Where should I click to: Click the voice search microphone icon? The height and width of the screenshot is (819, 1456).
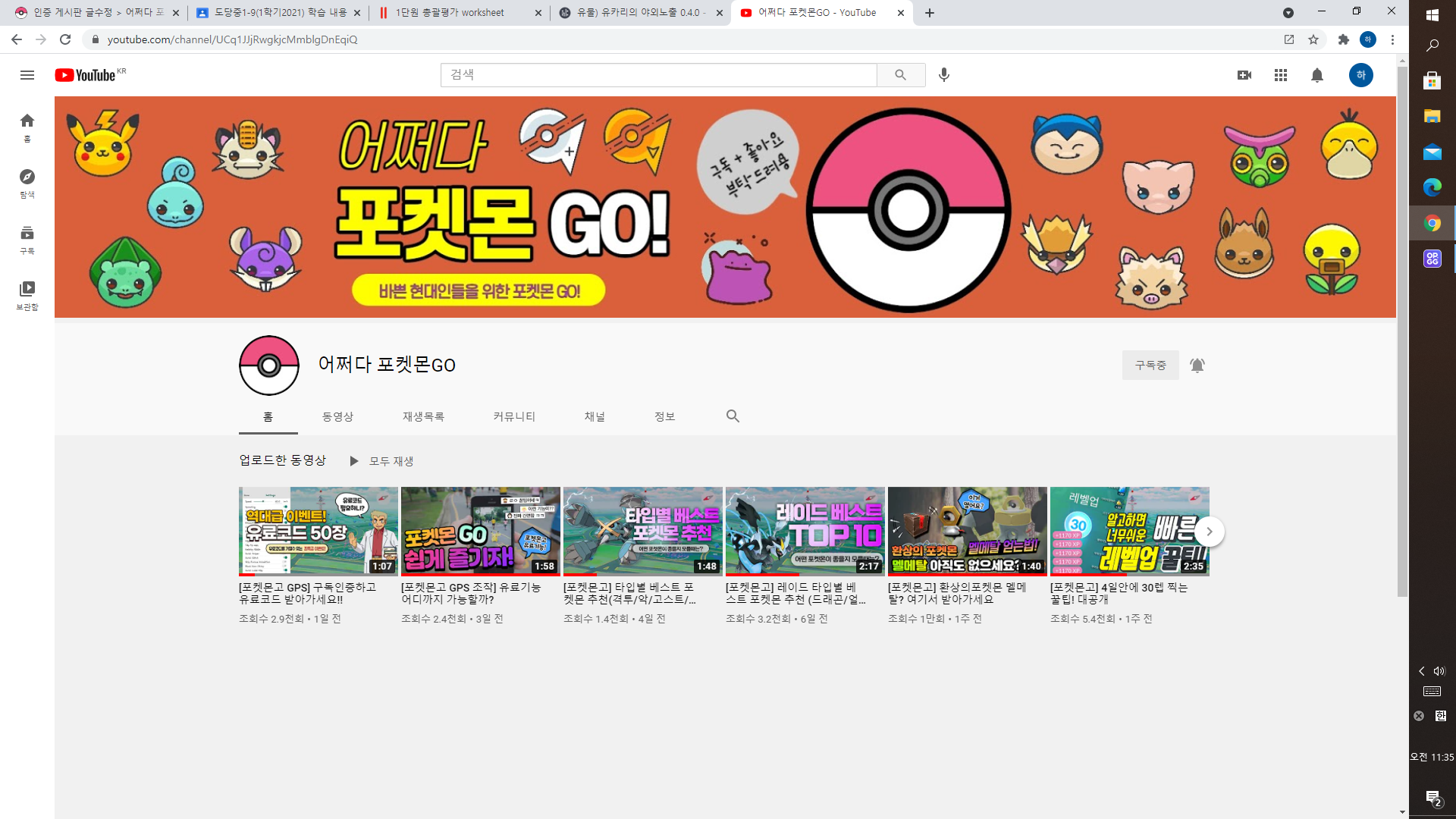[944, 75]
